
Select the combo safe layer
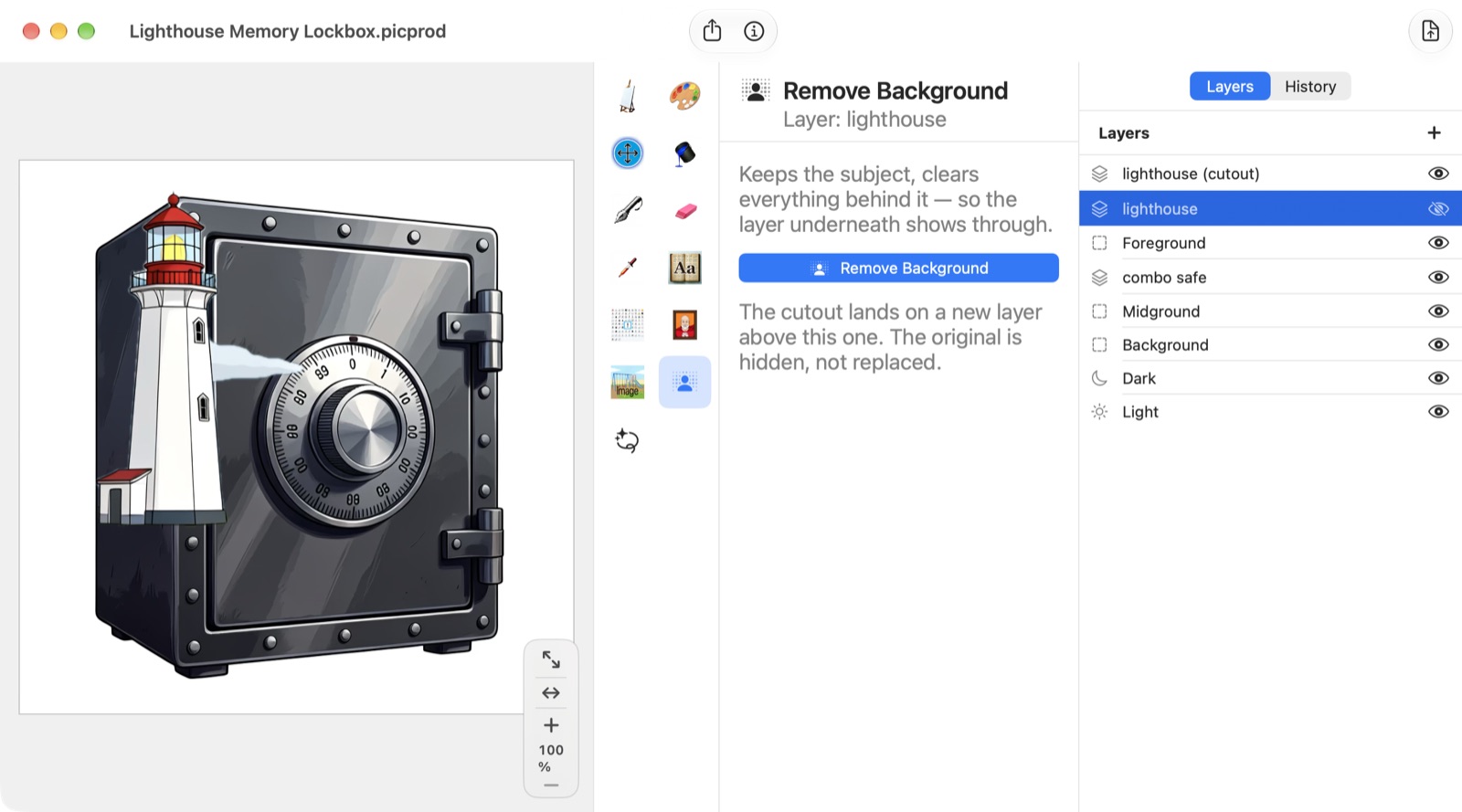pyautogui.click(x=1270, y=278)
